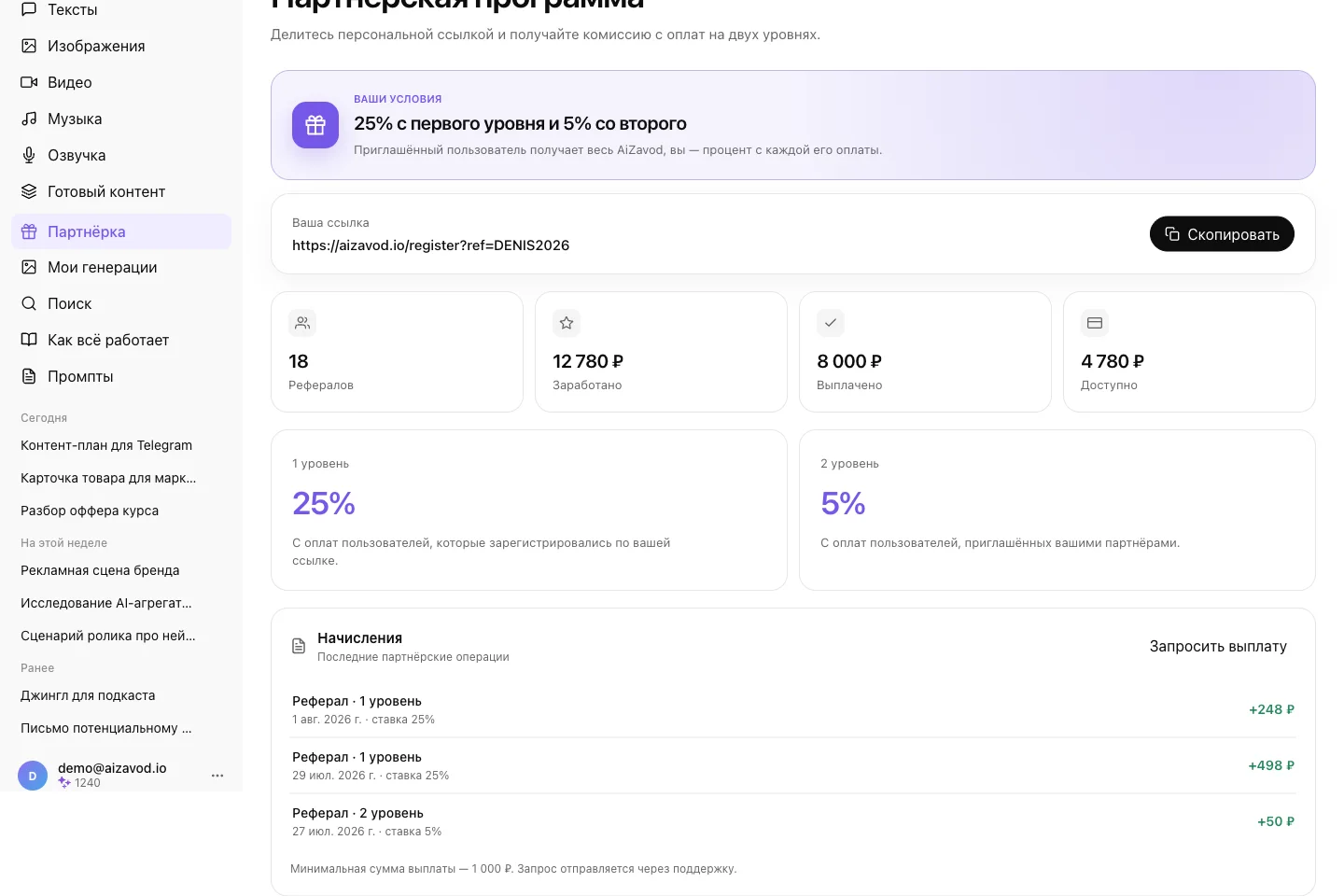The width and height of the screenshot is (1344, 896).
Task: Click the Изображения picture icon in sidebar
Action: (x=29, y=46)
